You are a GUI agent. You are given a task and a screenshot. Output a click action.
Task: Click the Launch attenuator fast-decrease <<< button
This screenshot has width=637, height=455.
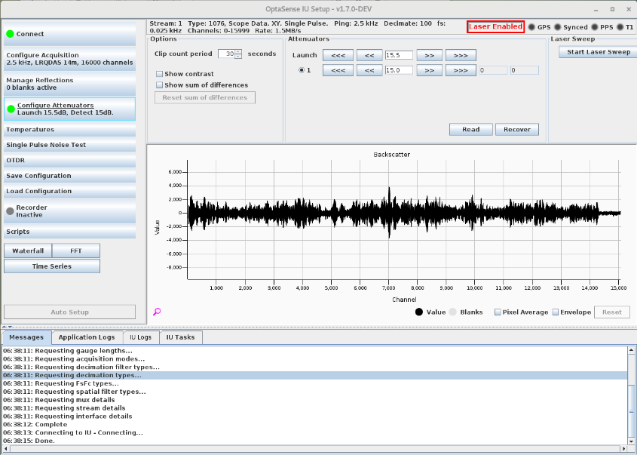pos(336,56)
